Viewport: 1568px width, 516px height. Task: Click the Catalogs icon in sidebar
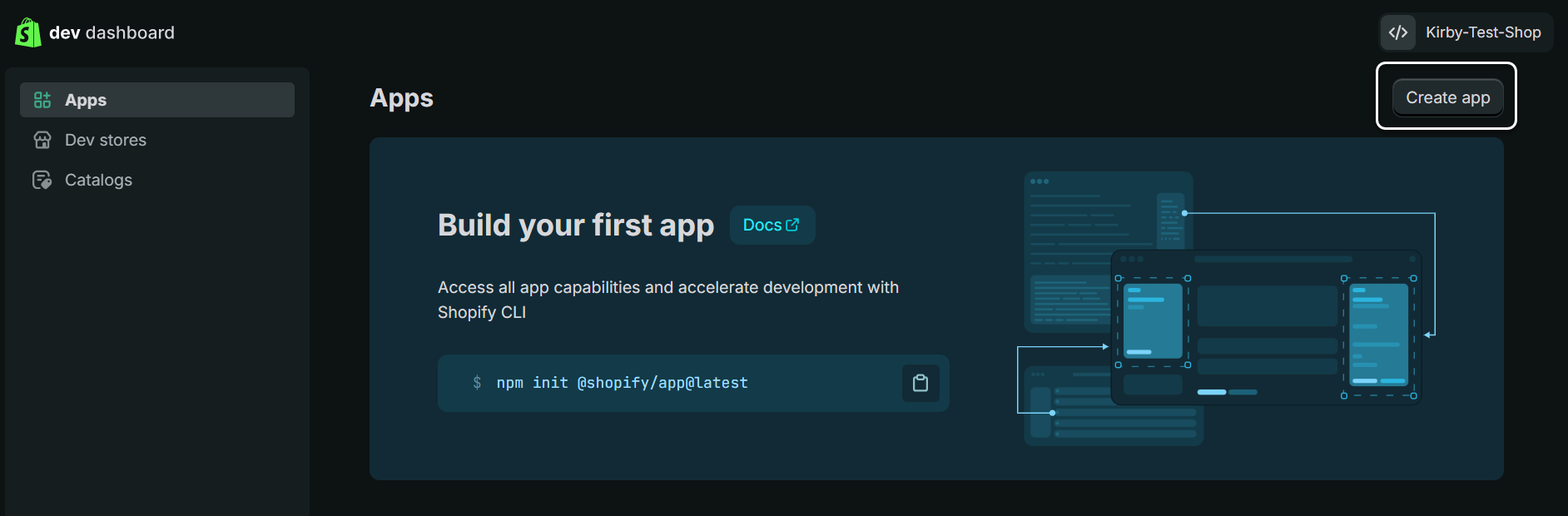click(x=42, y=180)
